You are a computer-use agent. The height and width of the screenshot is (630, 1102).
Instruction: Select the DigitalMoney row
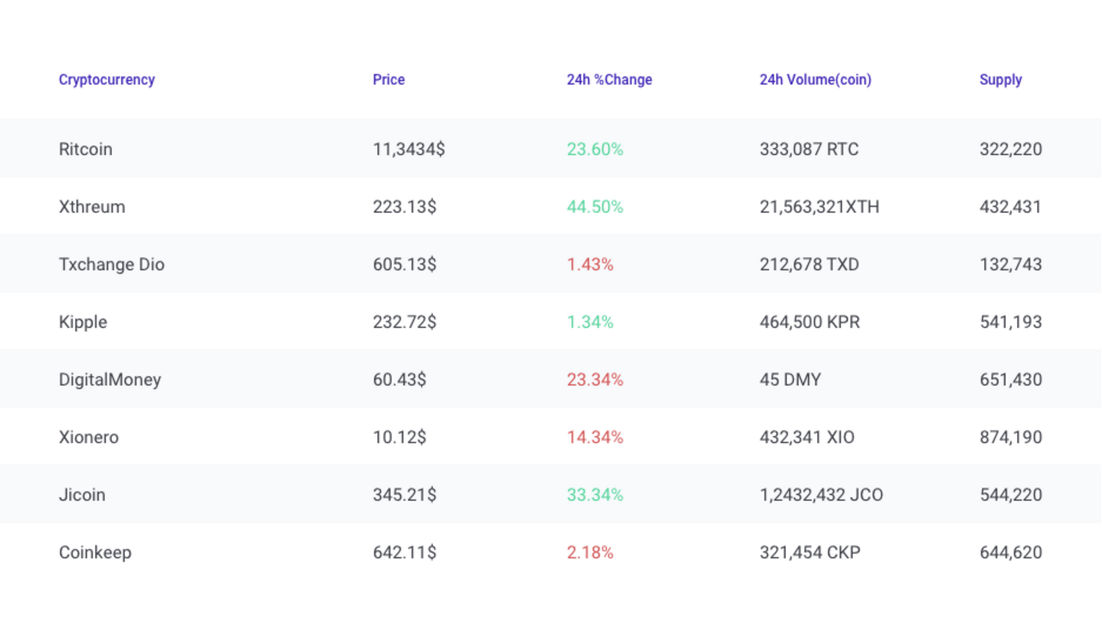[110, 379]
